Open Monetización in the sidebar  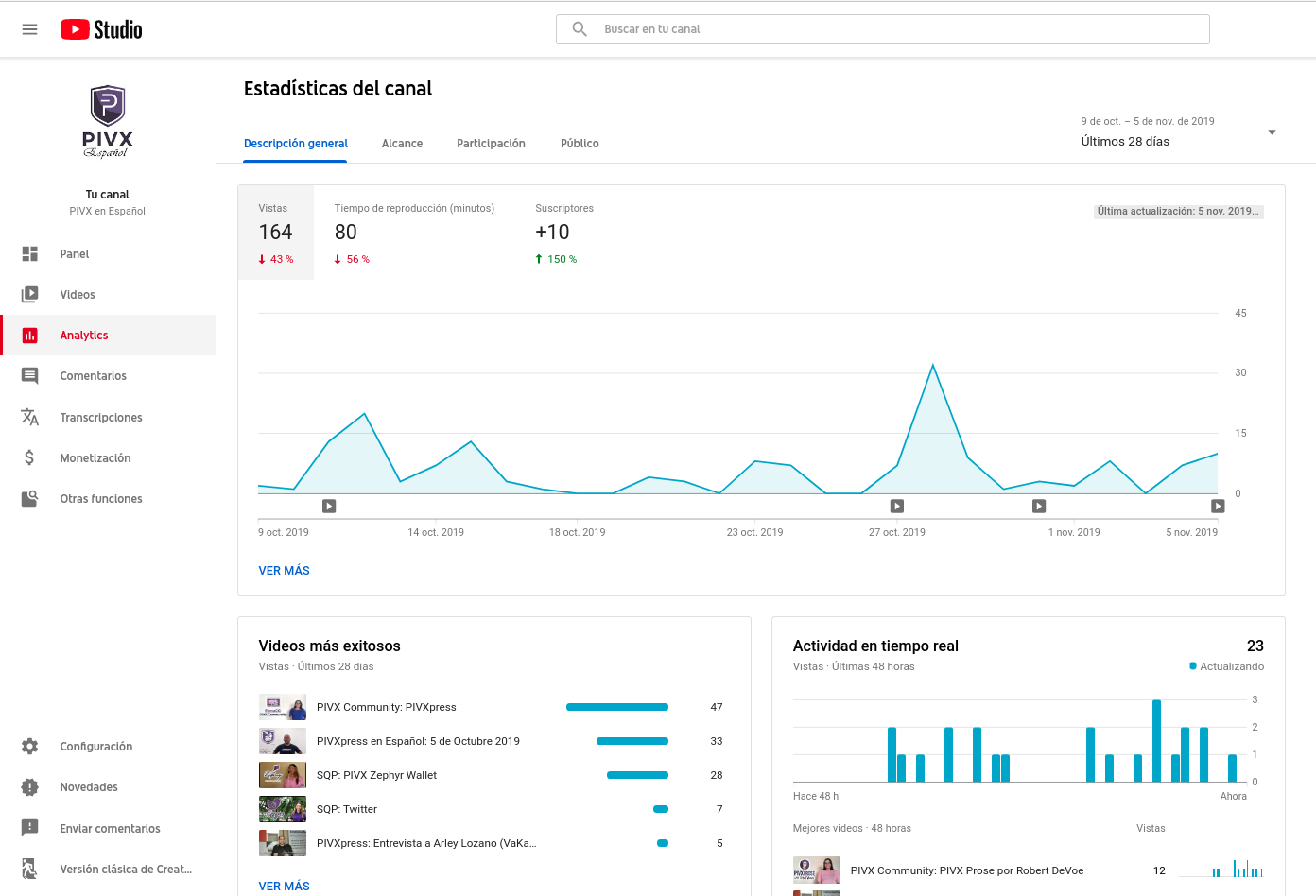[108, 457]
